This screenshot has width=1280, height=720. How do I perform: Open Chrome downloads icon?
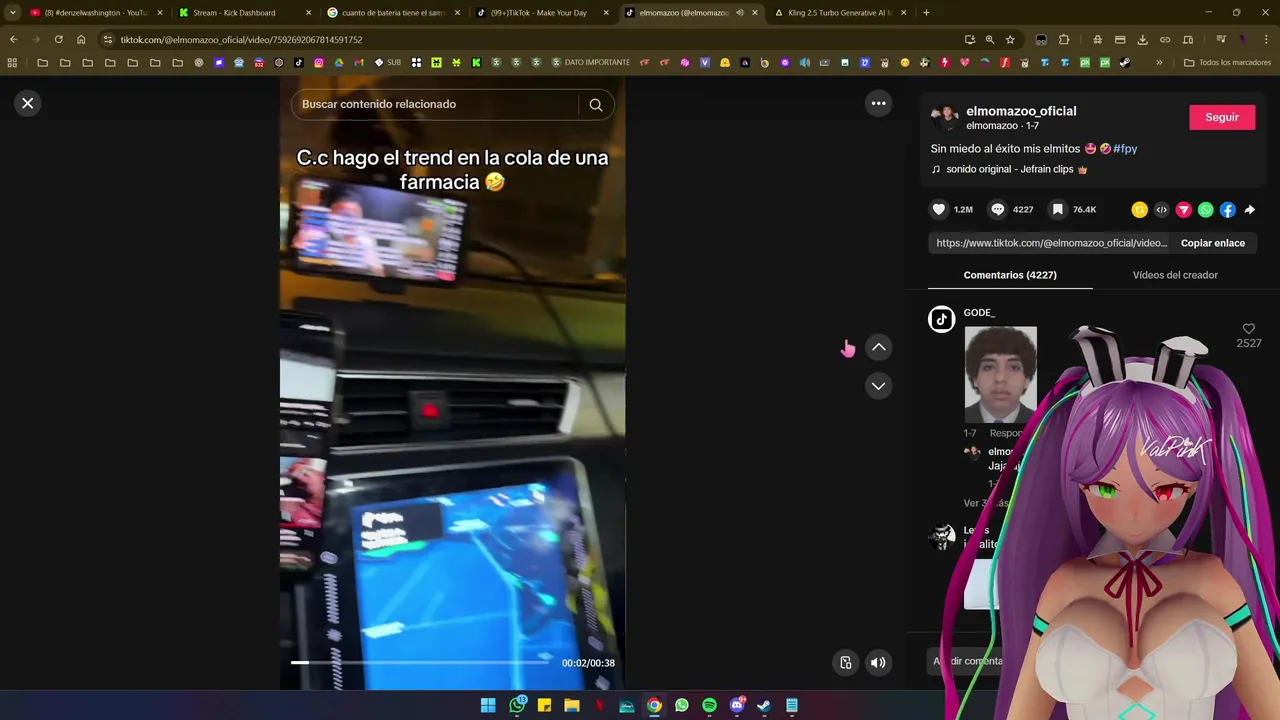1143,39
